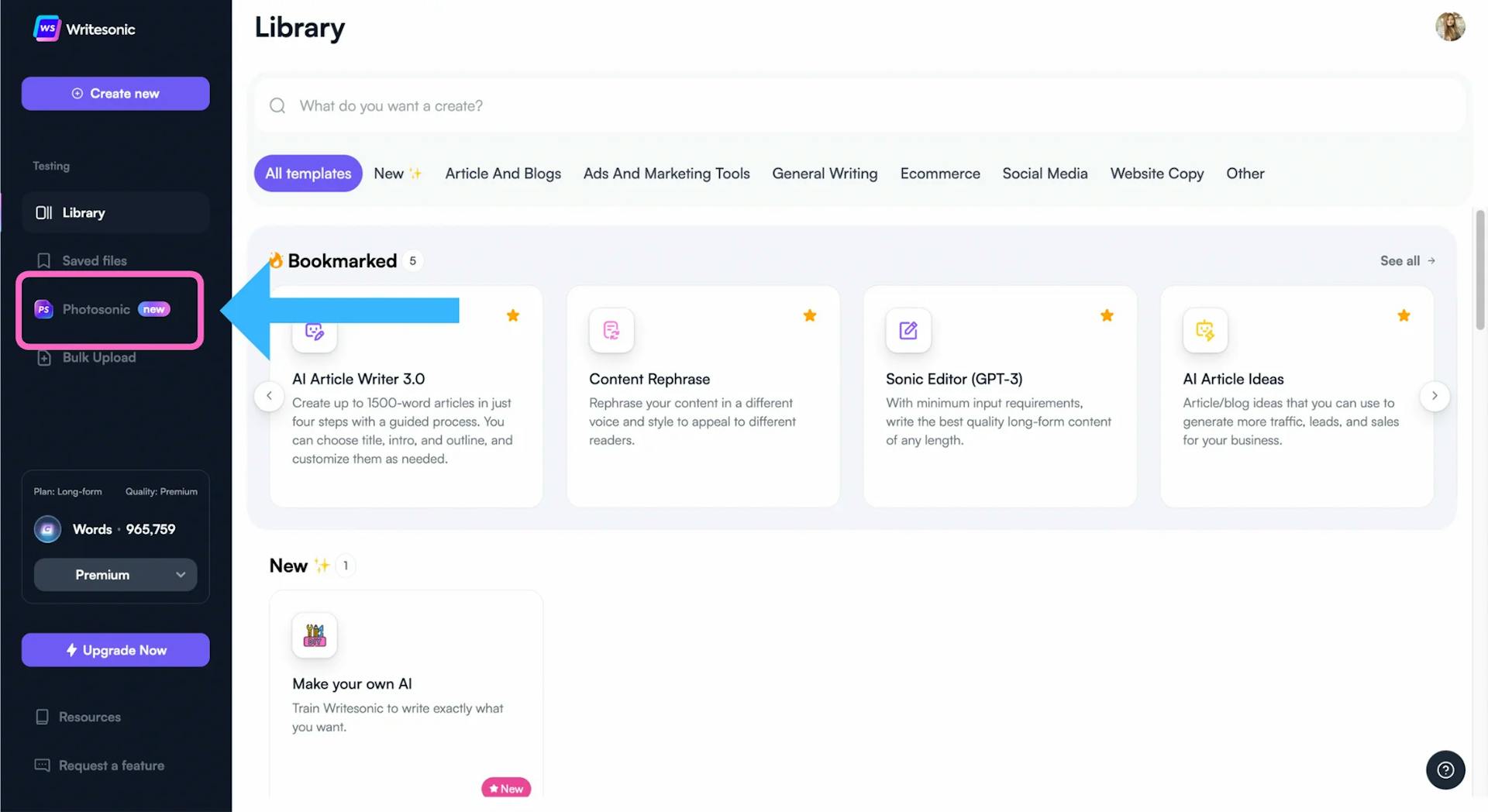Expand the Premium quality dropdown
1488x812 pixels.
click(x=115, y=575)
